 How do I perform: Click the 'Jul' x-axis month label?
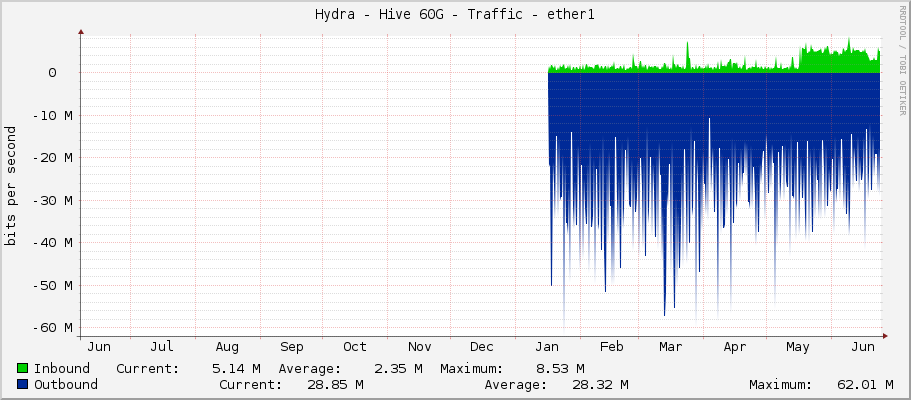coord(162,347)
